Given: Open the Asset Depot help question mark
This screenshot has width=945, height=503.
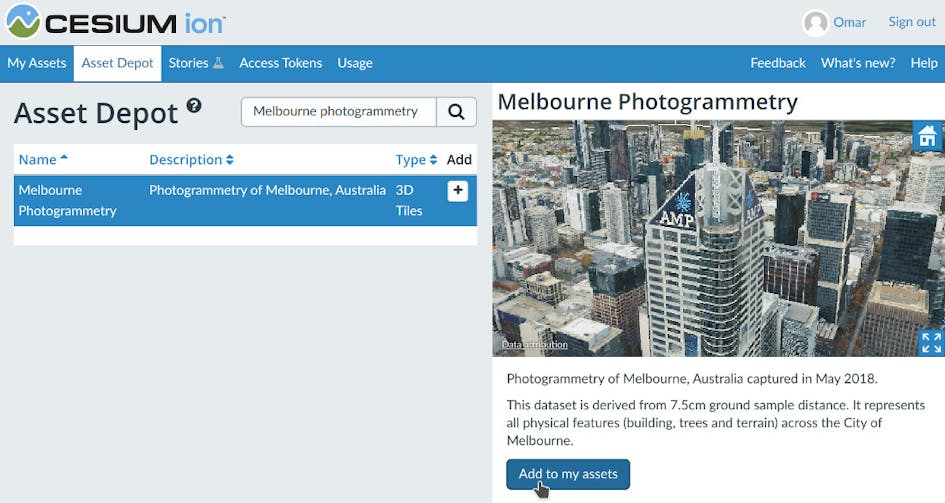Looking at the screenshot, I should [x=194, y=105].
